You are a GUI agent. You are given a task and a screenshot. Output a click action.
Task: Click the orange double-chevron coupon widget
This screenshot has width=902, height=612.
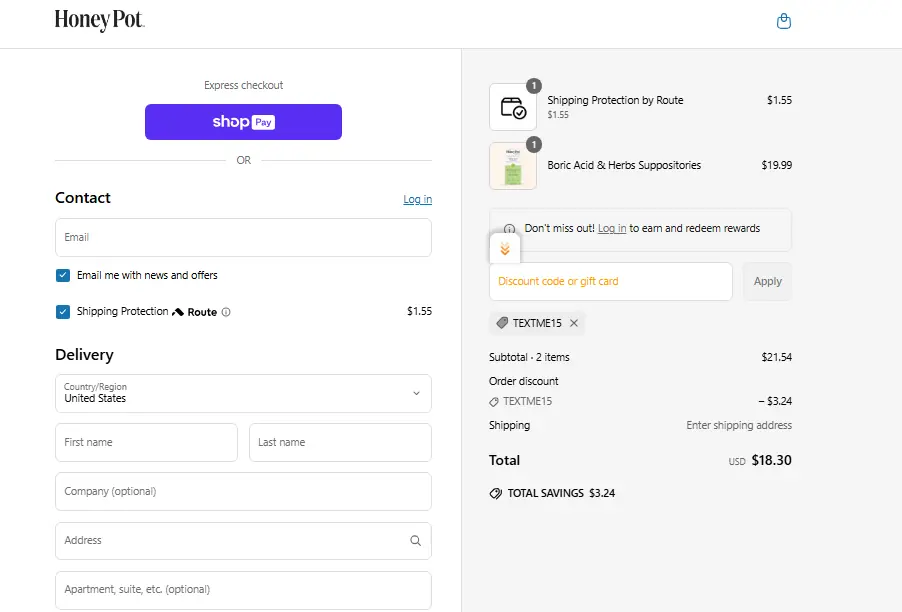504,249
